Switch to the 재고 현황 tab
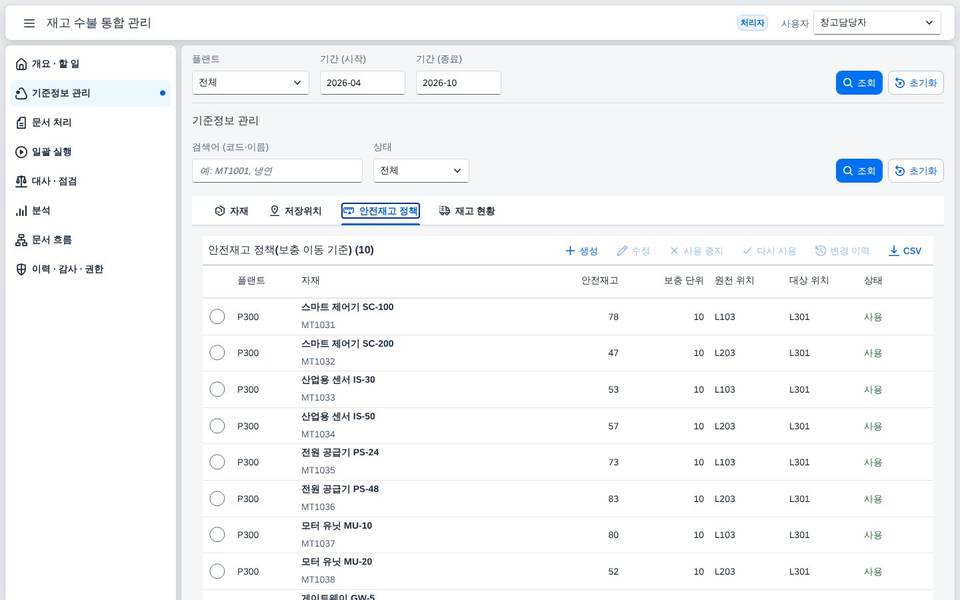 point(467,211)
